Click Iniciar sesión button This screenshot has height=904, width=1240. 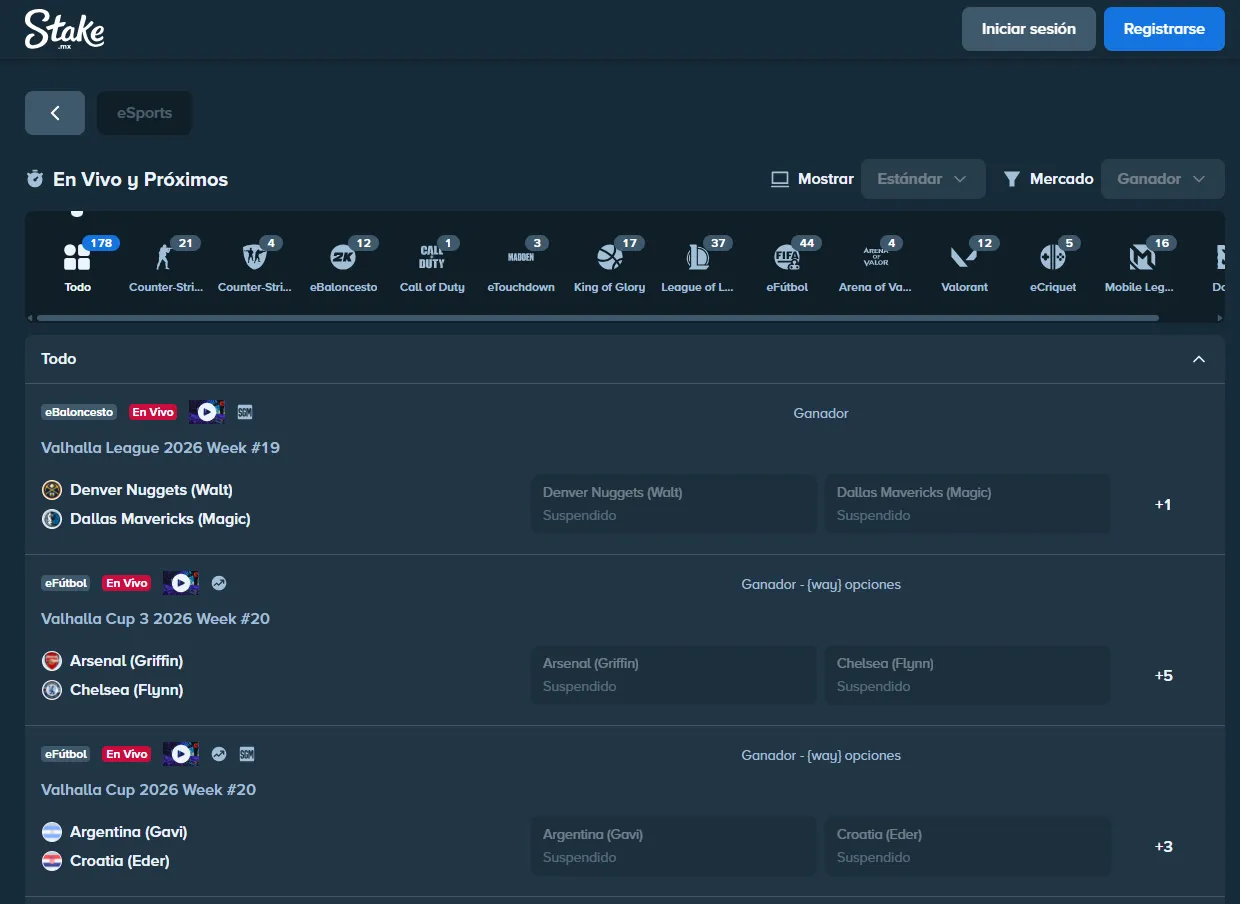[x=1029, y=29]
